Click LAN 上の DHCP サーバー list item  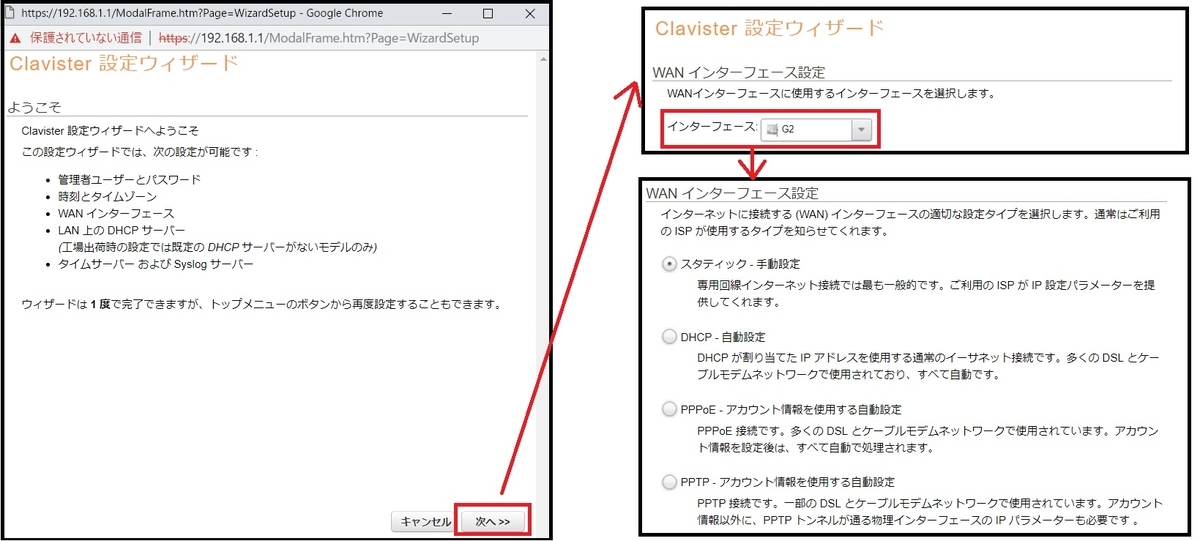tap(122, 230)
